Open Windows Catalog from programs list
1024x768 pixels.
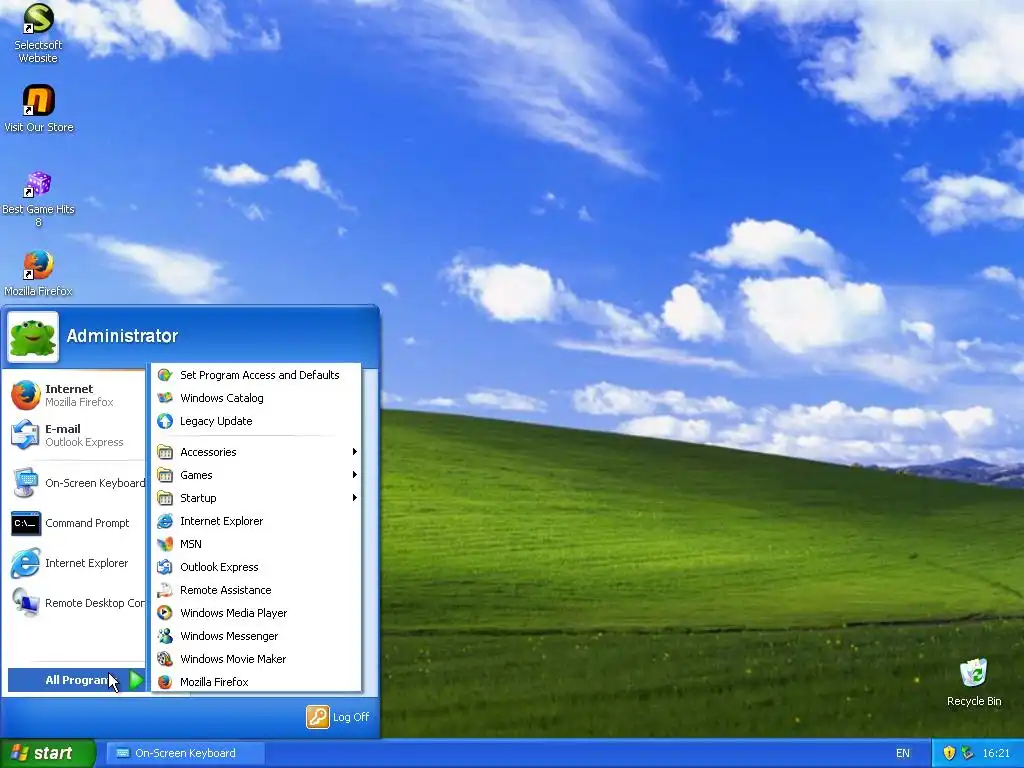click(257, 398)
